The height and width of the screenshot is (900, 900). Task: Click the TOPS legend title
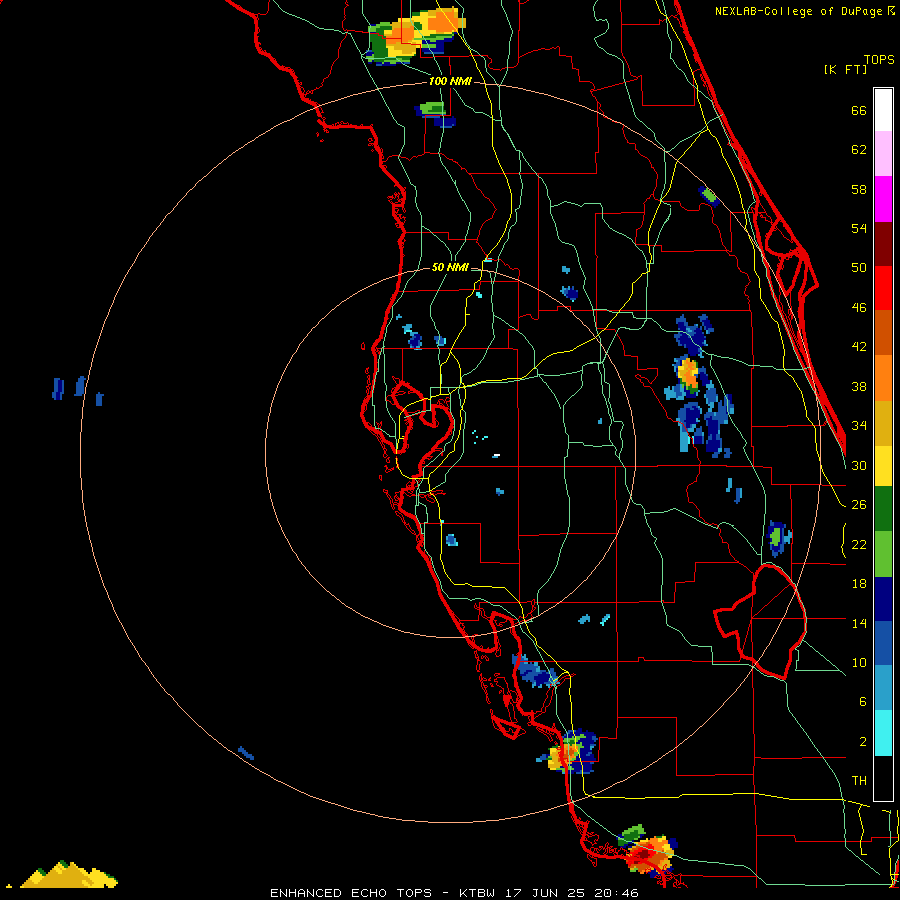pyautogui.click(x=879, y=59)
